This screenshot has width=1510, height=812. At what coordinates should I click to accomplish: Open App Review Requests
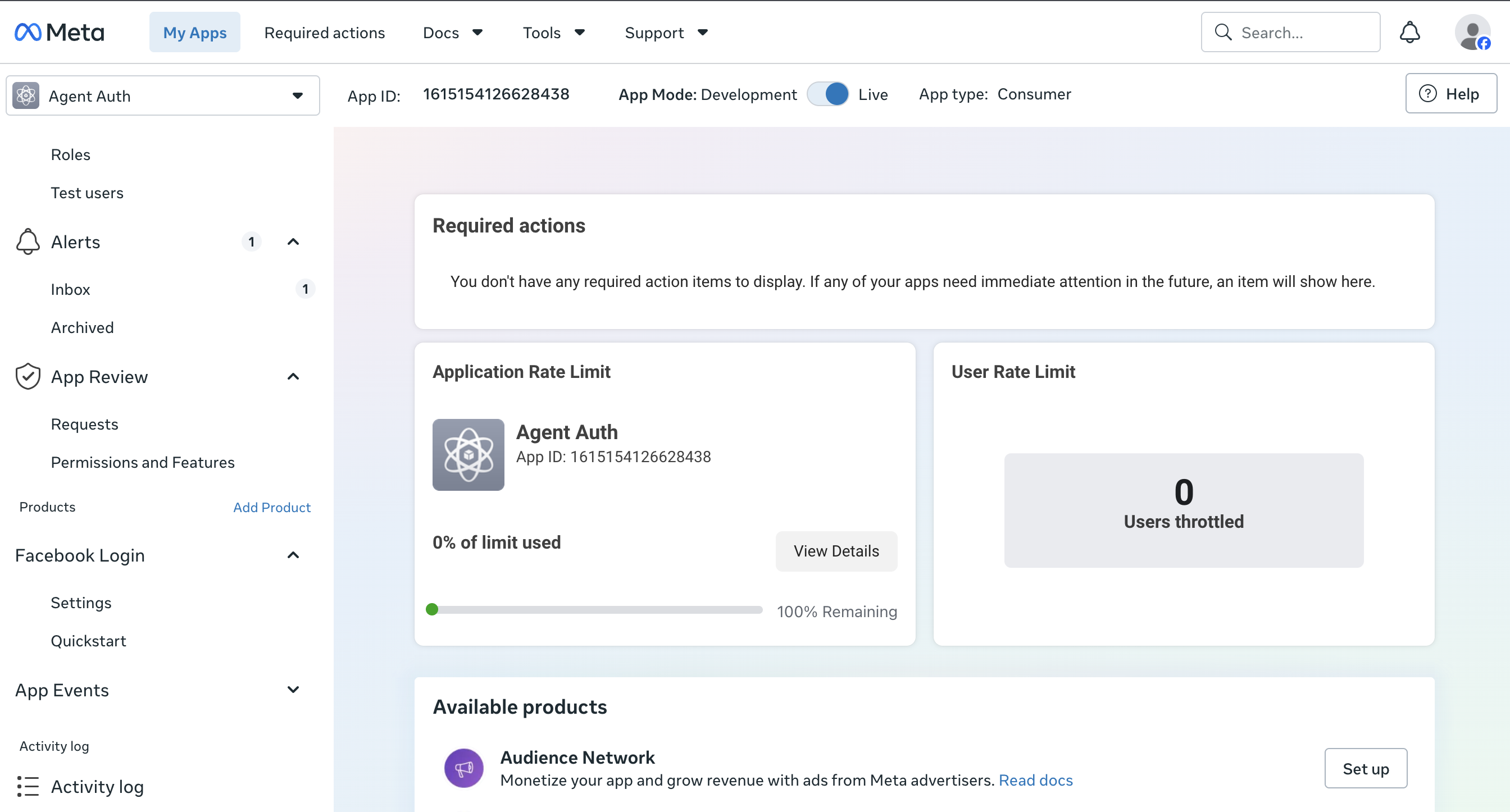[84, 423]
